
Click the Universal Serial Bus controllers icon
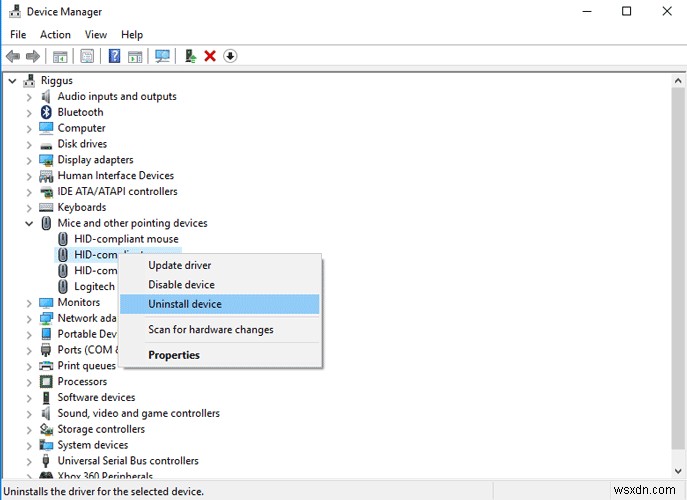(x=46, y=461)
